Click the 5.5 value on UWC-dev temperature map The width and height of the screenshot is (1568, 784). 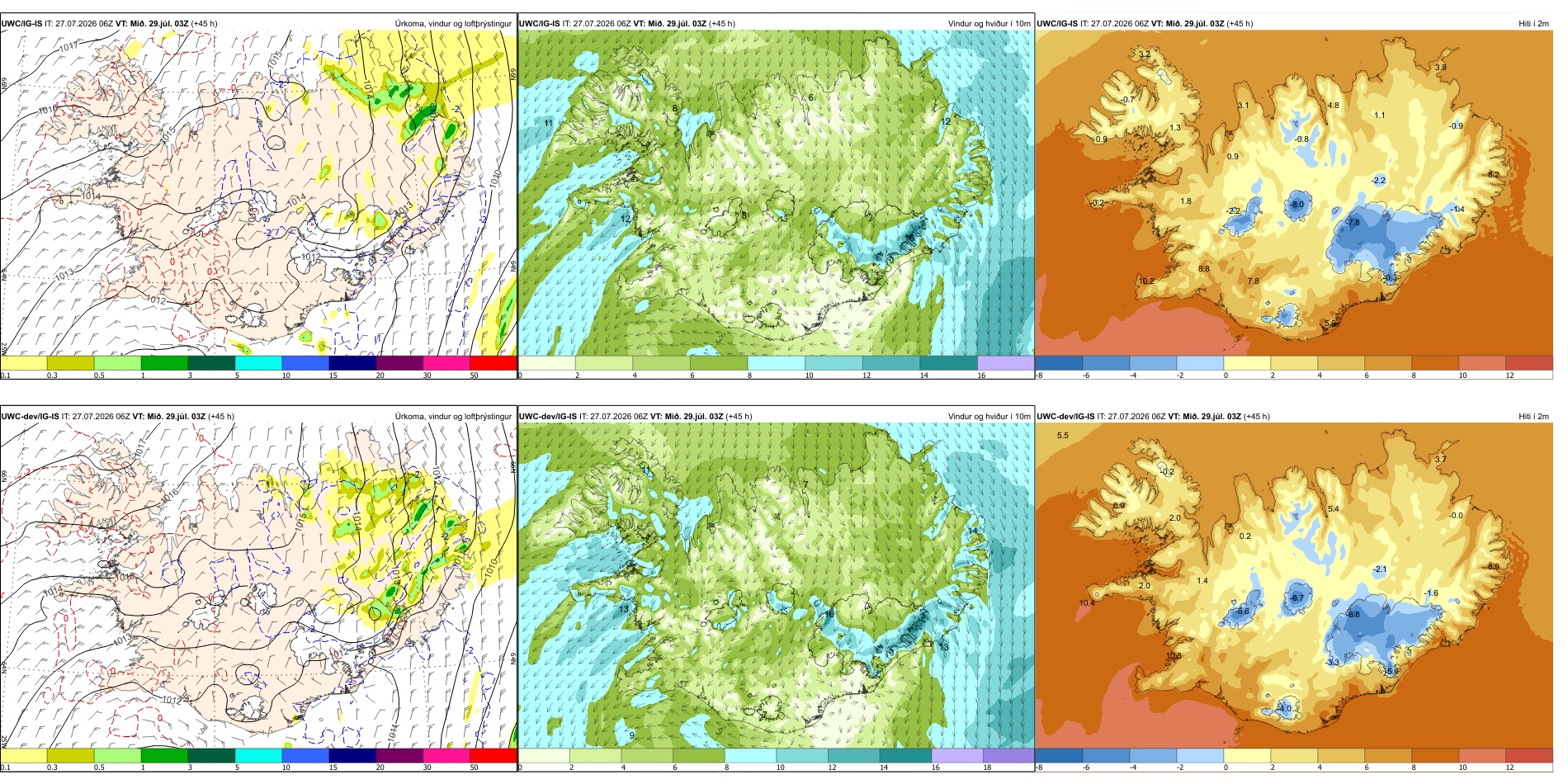pyautogui.click(x=1063, y=435)
